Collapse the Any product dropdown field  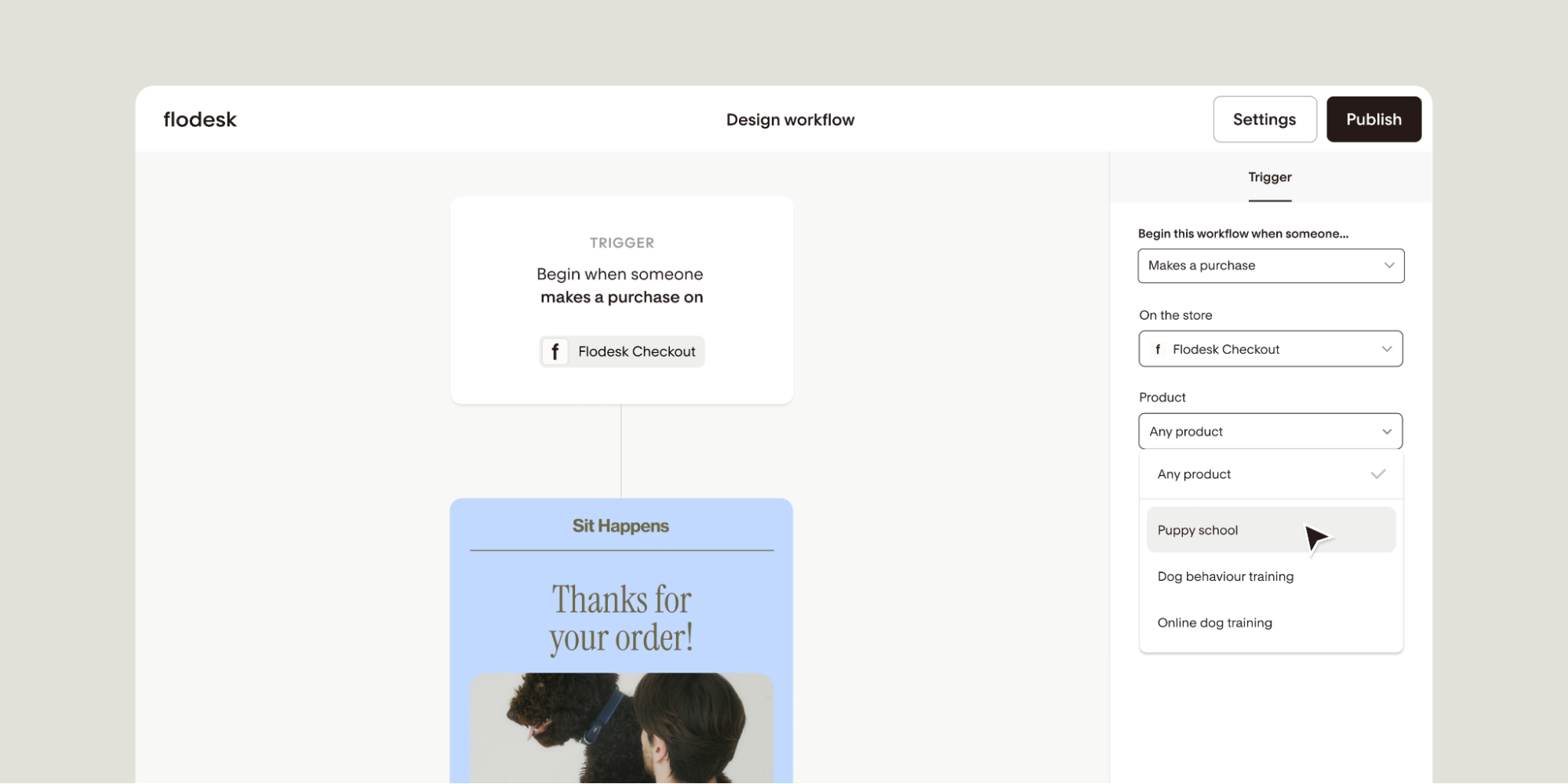(1271, 431)
